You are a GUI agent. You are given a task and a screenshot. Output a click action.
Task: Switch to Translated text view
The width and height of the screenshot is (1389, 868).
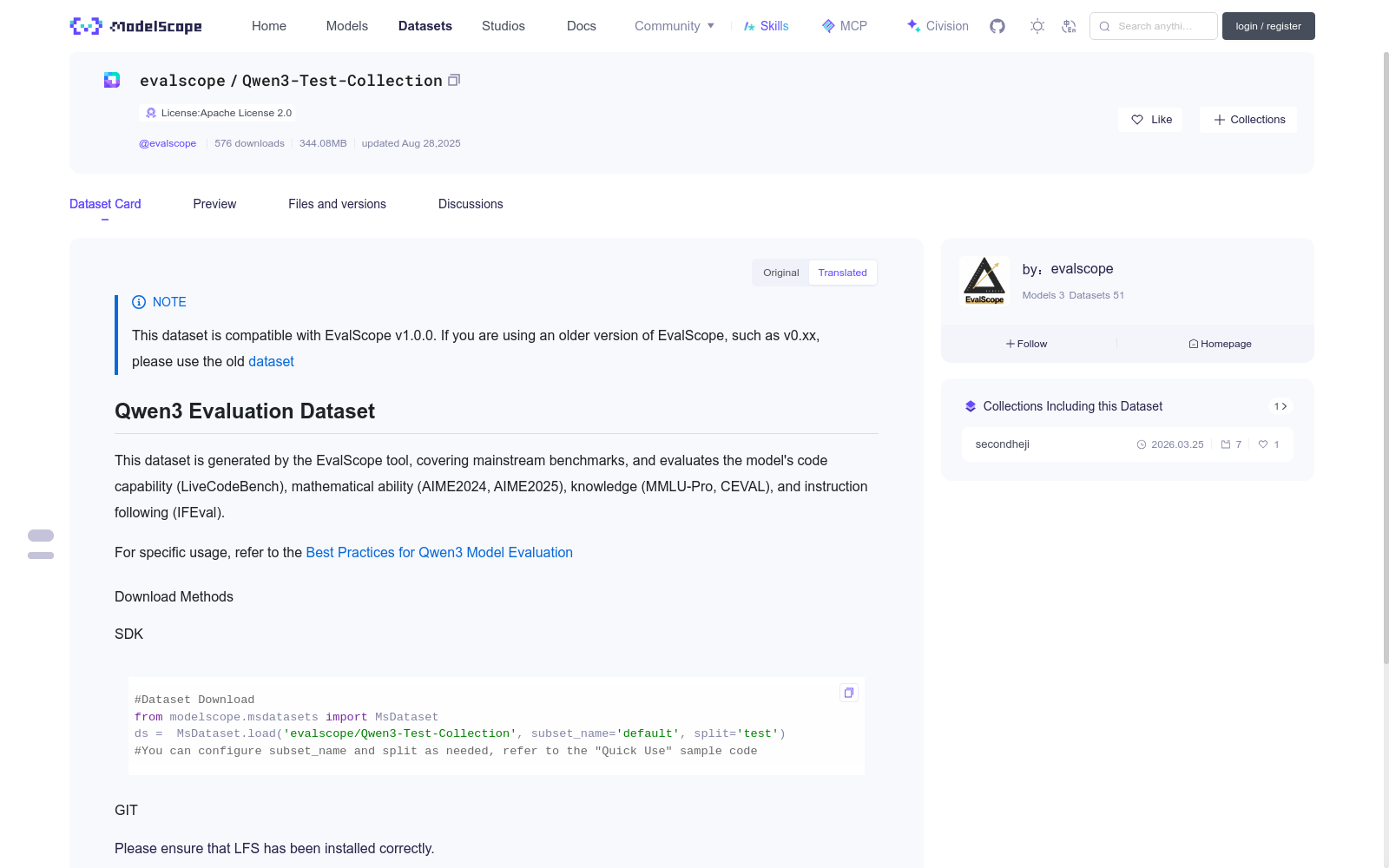pyautogui.click(x=842, y=273)
